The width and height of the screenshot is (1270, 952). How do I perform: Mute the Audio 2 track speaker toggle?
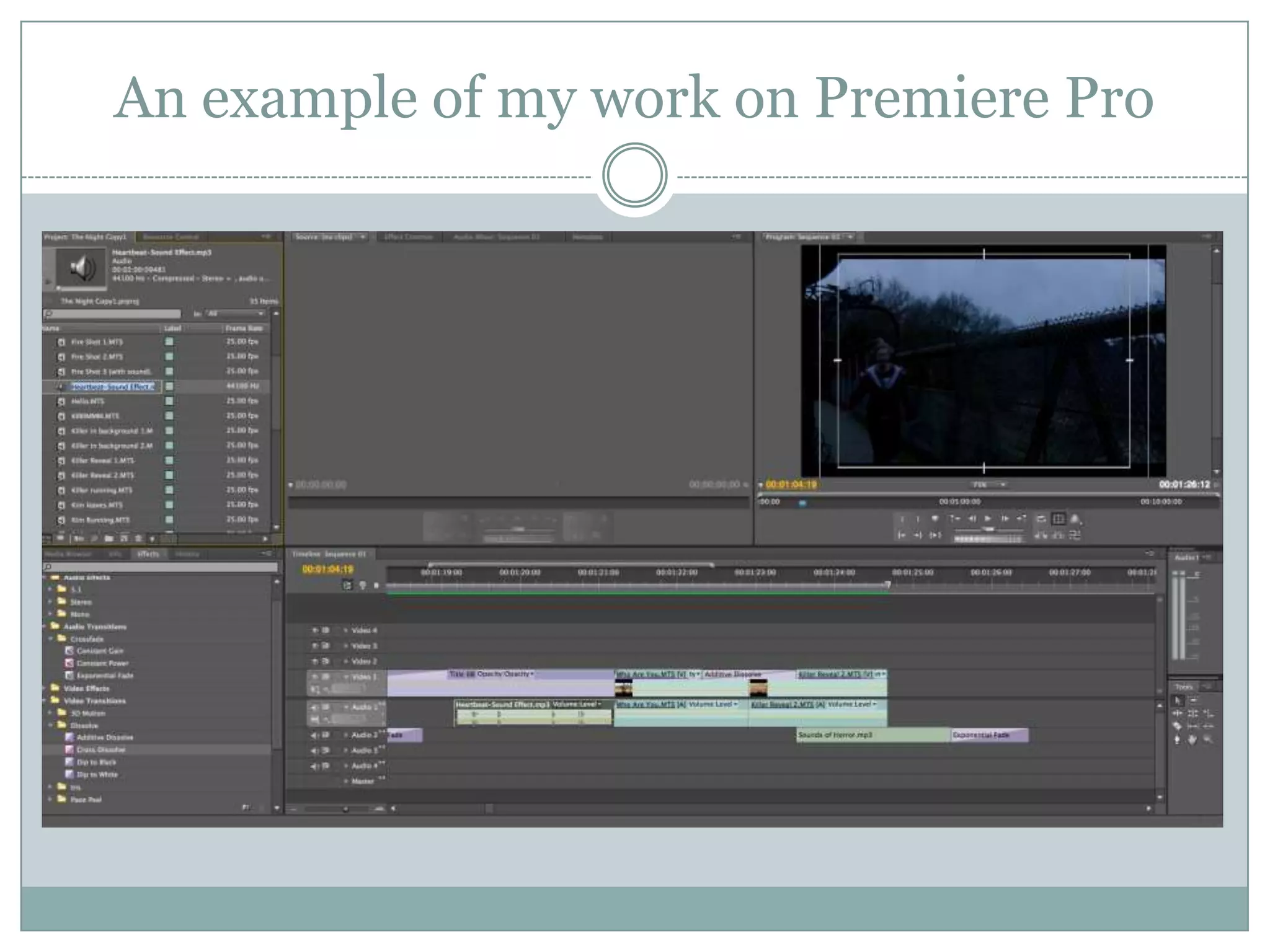(315, 735)
